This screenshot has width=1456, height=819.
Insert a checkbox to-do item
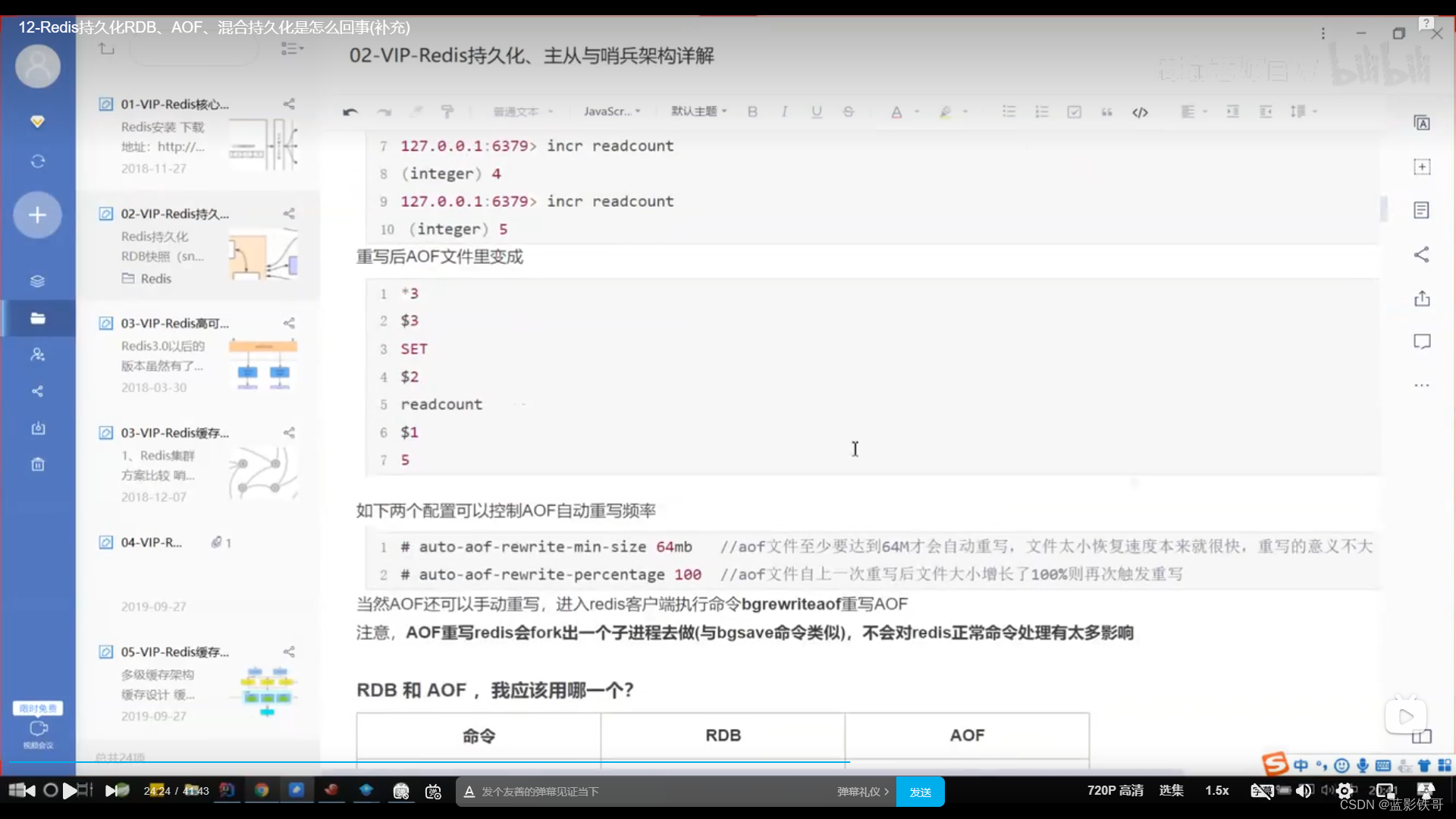[1075, 111]
